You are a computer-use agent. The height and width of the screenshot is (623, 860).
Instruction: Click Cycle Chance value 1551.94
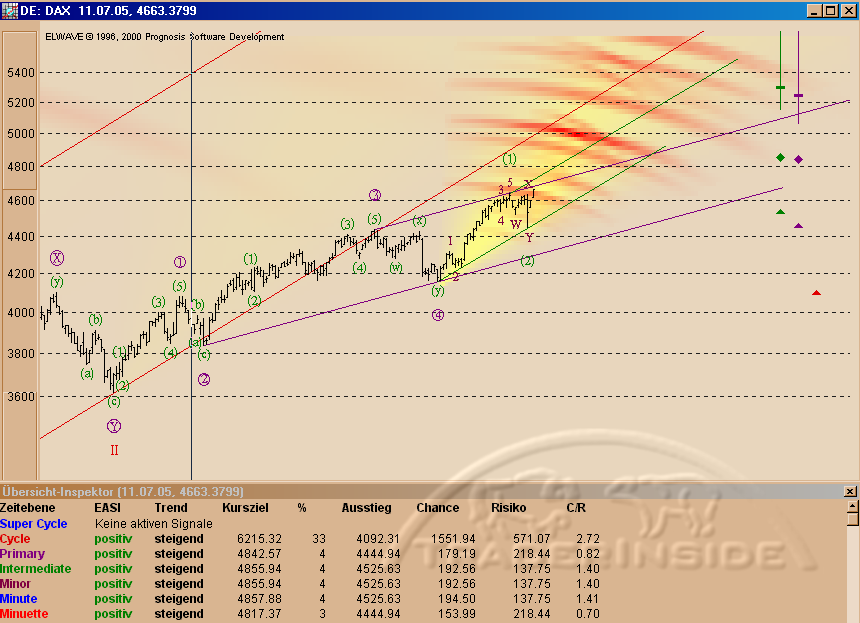click(453, 539)
